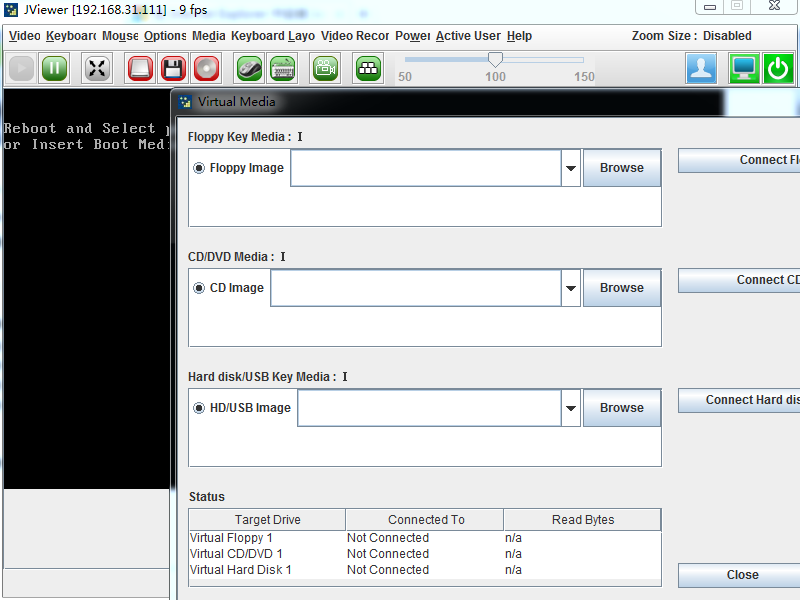Click the hotkeys icon beside video record
Viewport: 800px width, 600px height.
coord(368,68)
